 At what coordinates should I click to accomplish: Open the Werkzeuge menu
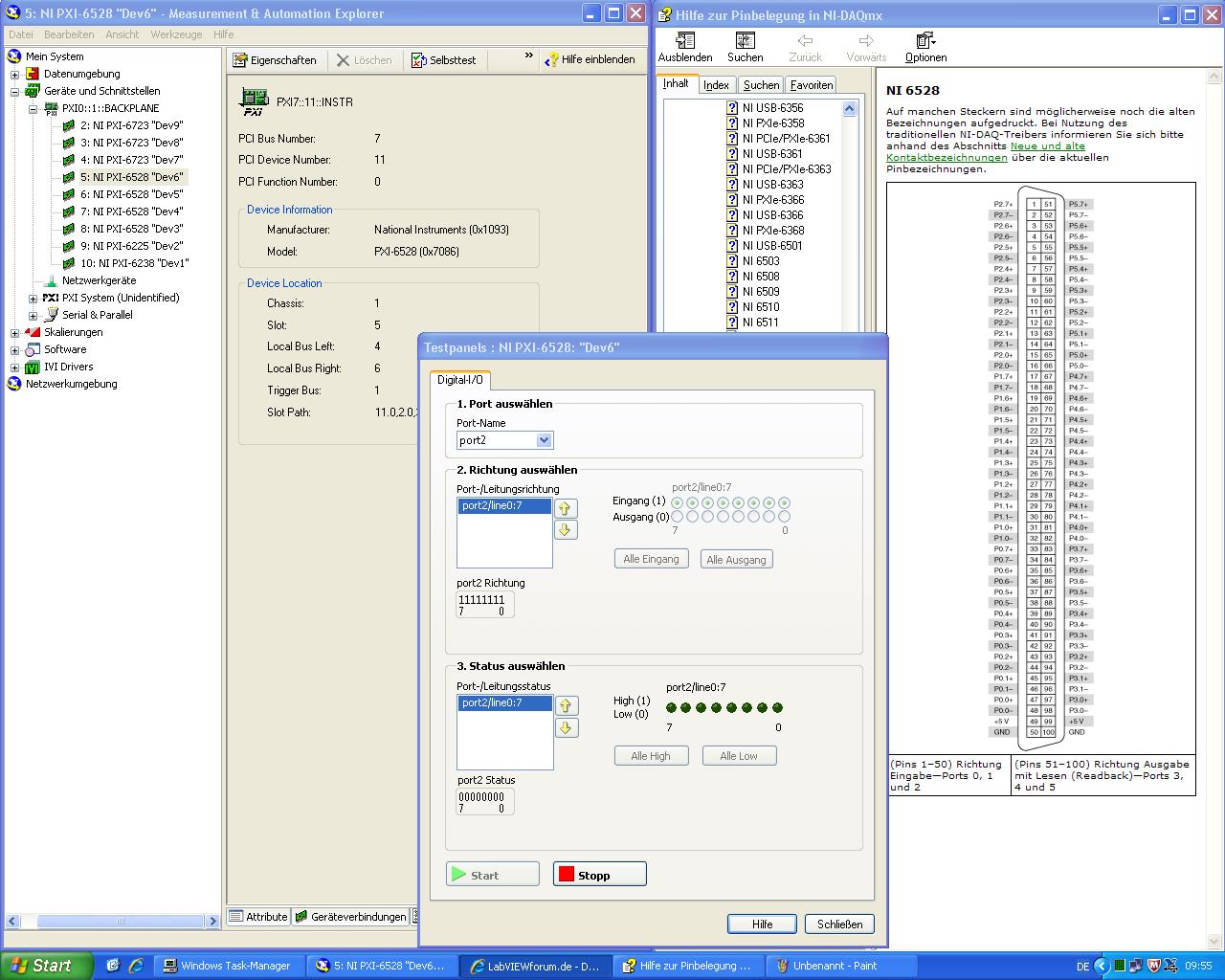[x=176, y=34]
